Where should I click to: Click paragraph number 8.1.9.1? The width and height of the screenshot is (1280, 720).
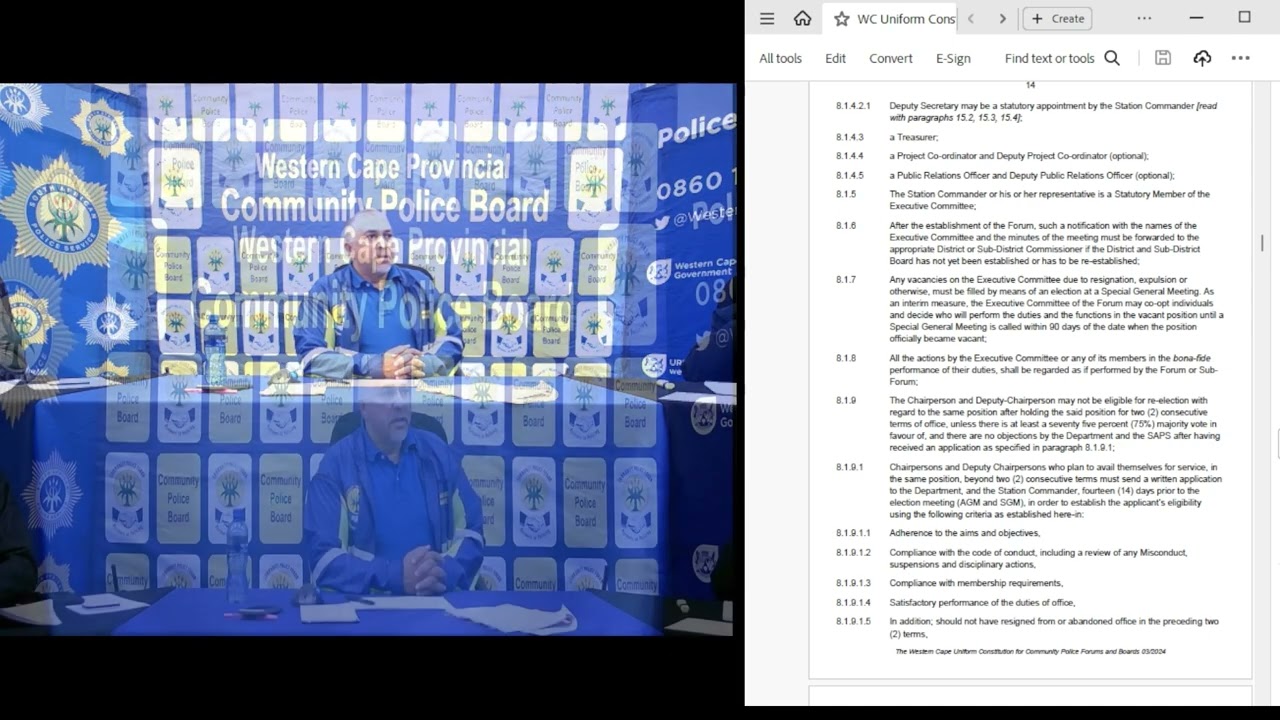pyautogui.click(x=849, y=467)
